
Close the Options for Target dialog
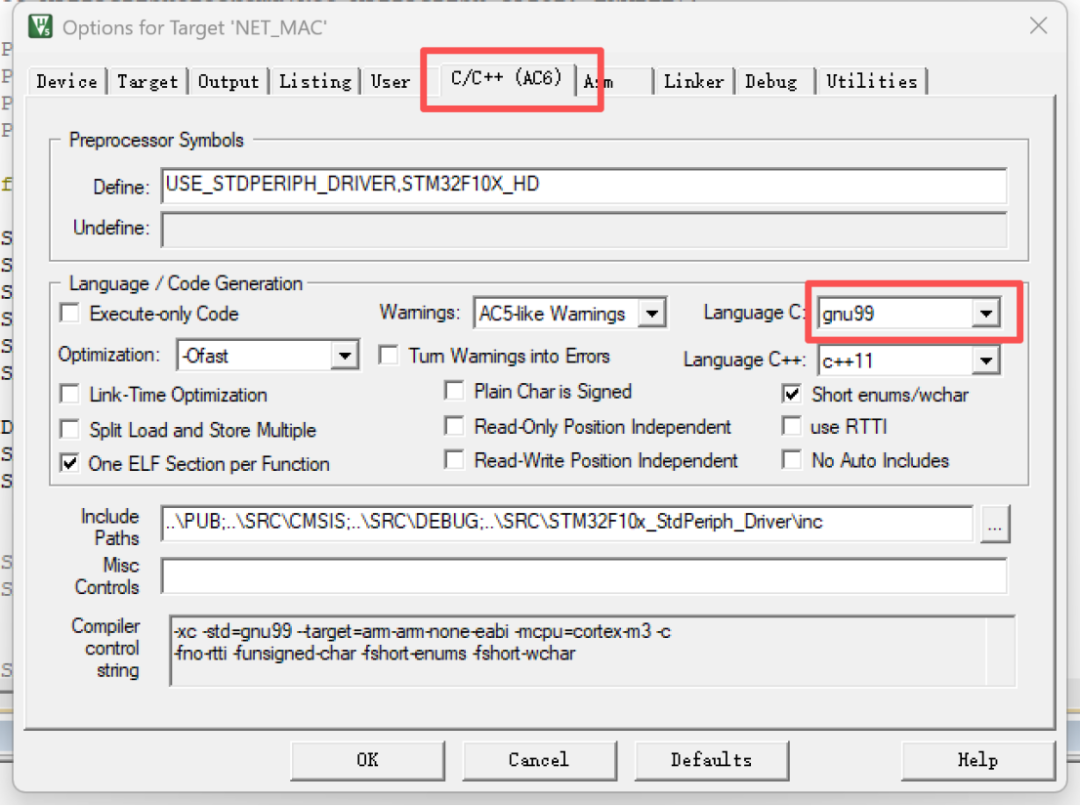(x=1038, y=26)
